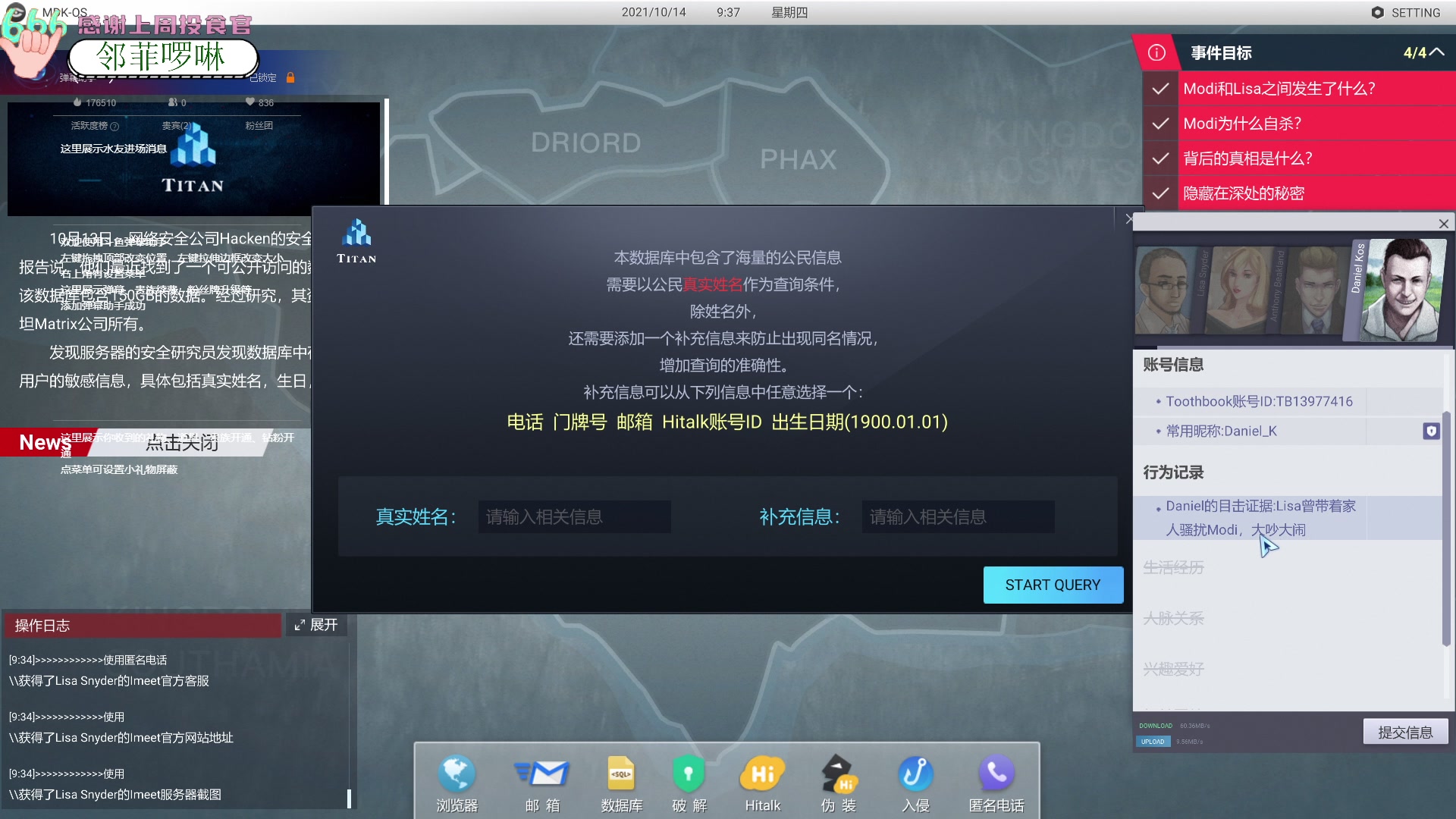Open the 匿名电话 anonymous phone app

coord(996,783)
